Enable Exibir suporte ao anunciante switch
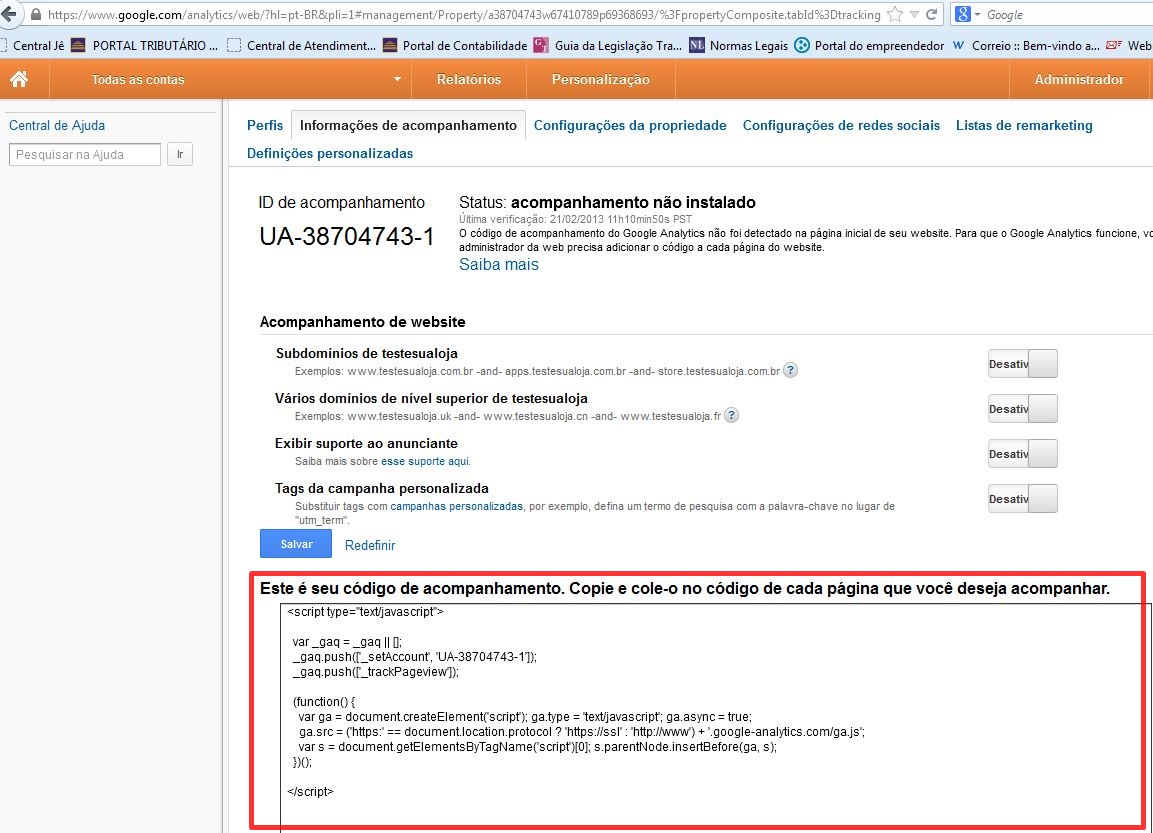Screen dimensions: 1153x833 point(1023,454)
